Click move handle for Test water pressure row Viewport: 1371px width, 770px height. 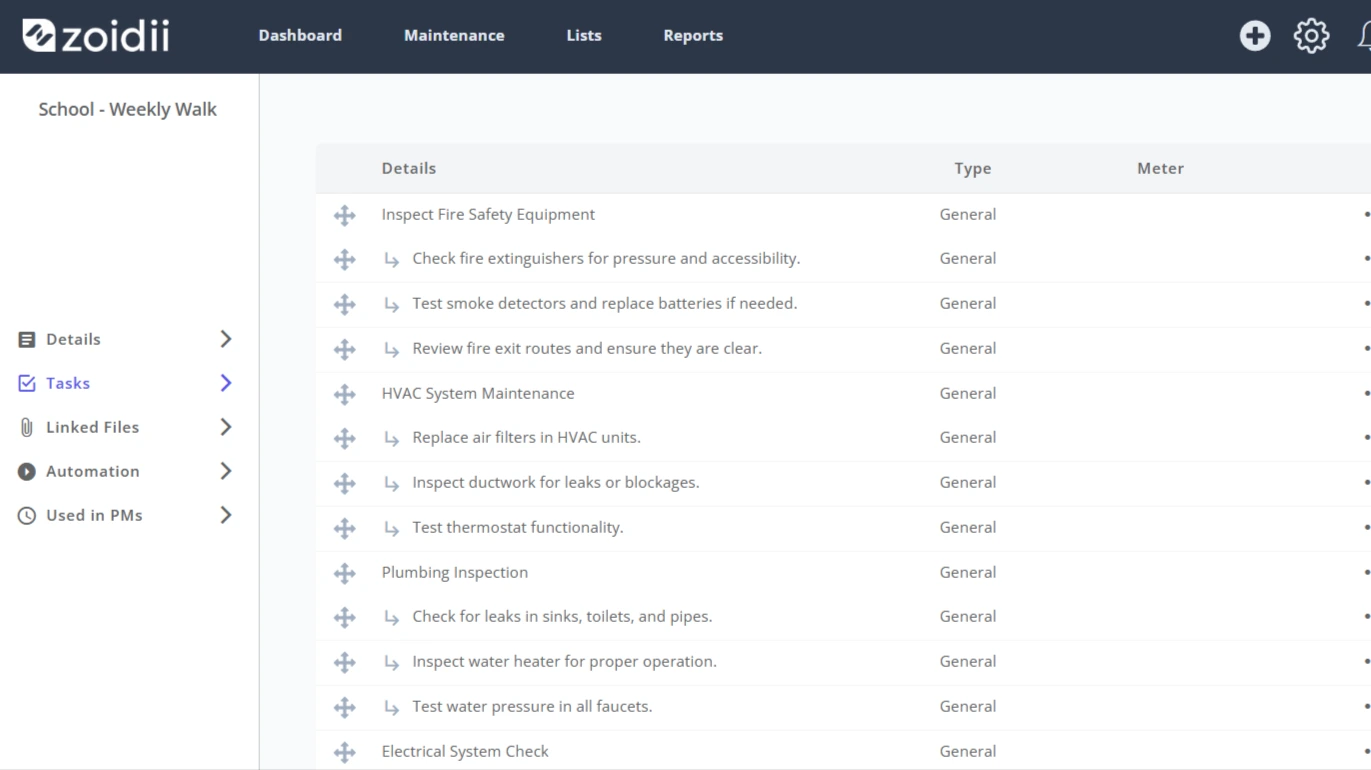pos(345,707)
